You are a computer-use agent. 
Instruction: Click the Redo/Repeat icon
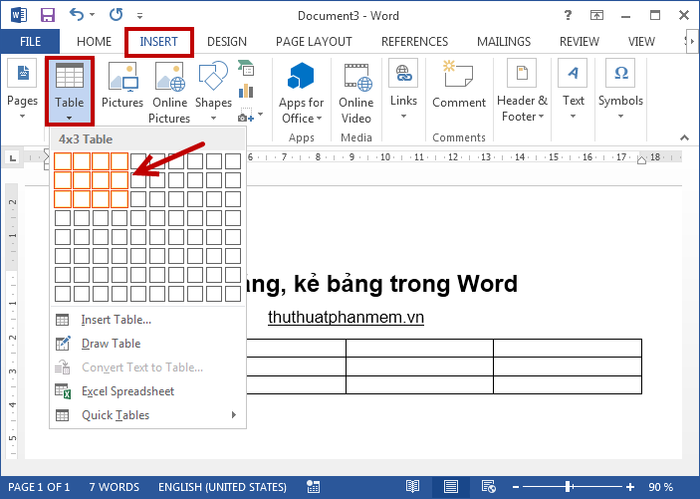[116, 15]
